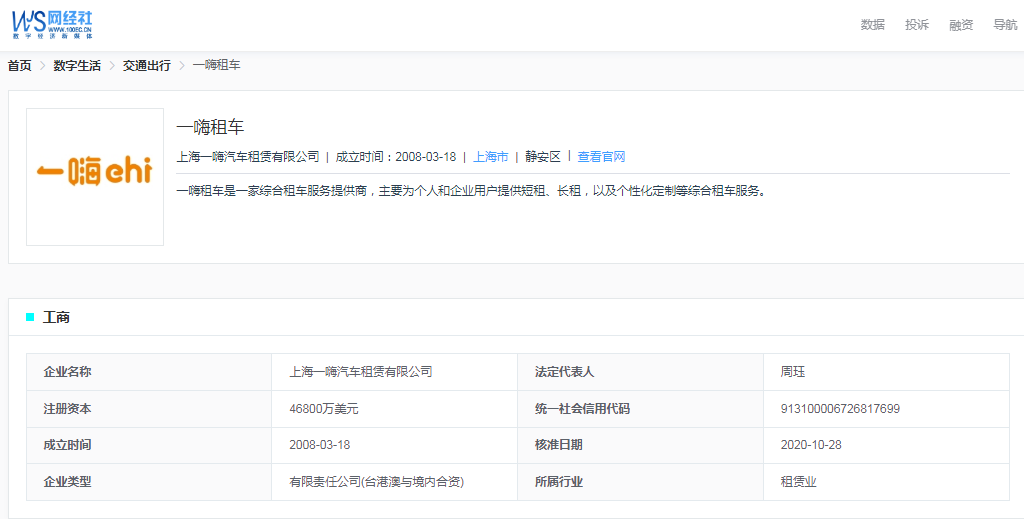This screenshot has width=1024, height=519.
Task: Select the 统一社会信用代码 label
Action: point(583,409)
